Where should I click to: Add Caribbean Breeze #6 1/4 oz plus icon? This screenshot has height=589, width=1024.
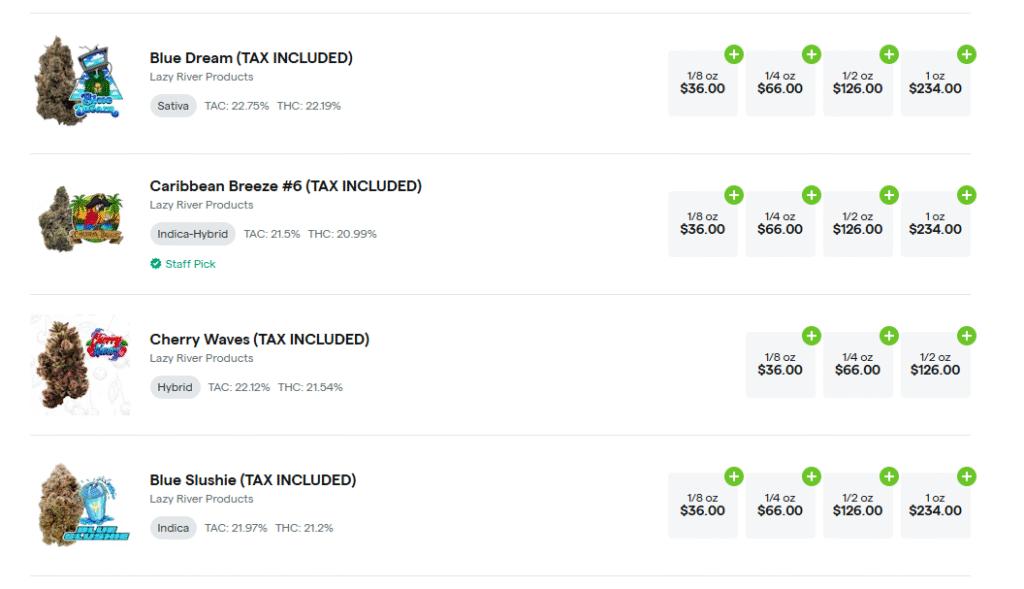coord(811,195)
